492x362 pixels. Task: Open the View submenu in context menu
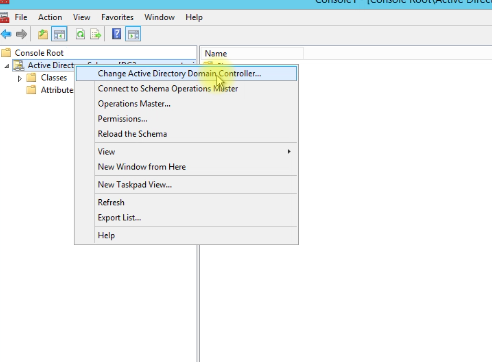(x=186, y=152)
